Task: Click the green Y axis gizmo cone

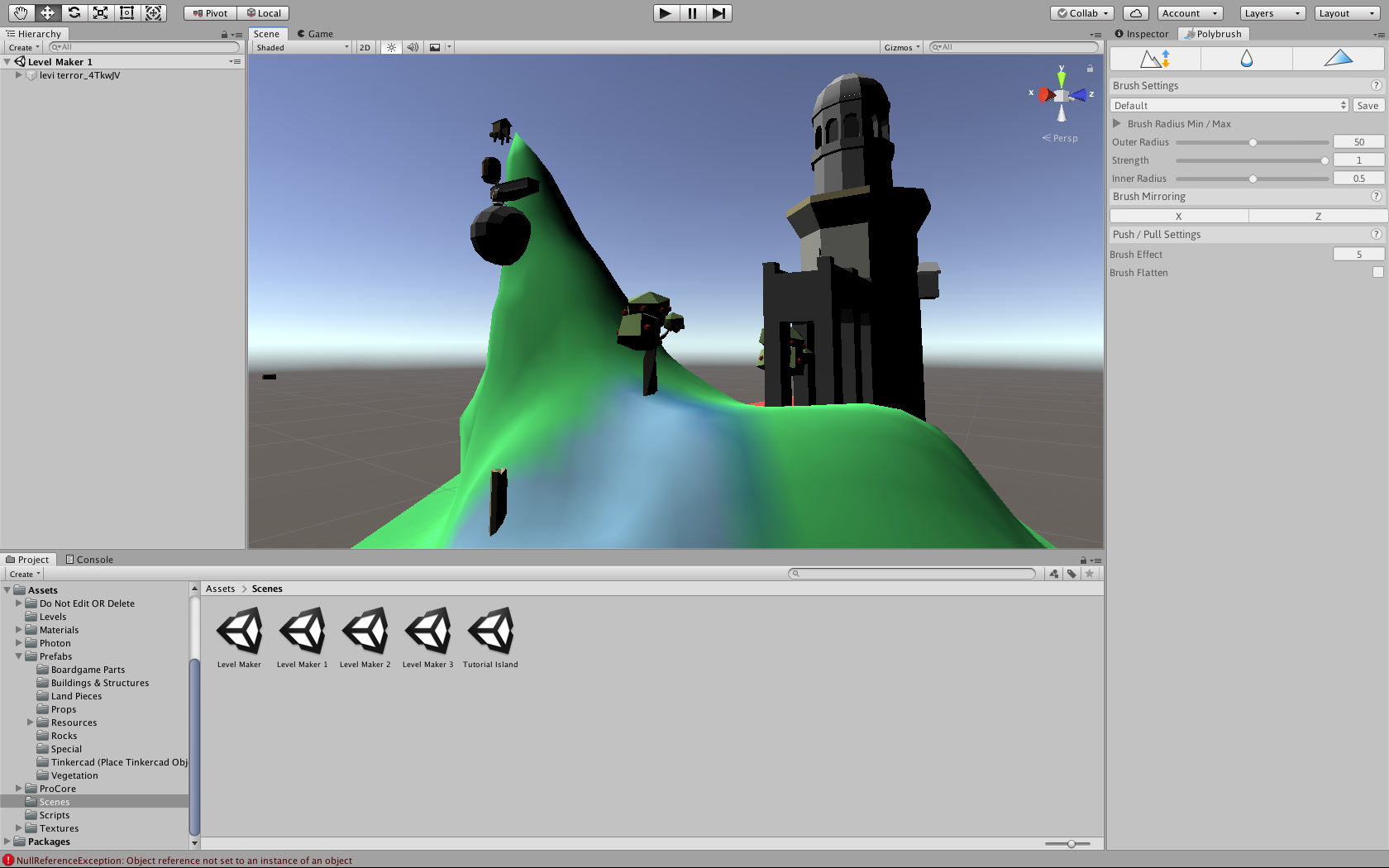Action: [1062, 79]
